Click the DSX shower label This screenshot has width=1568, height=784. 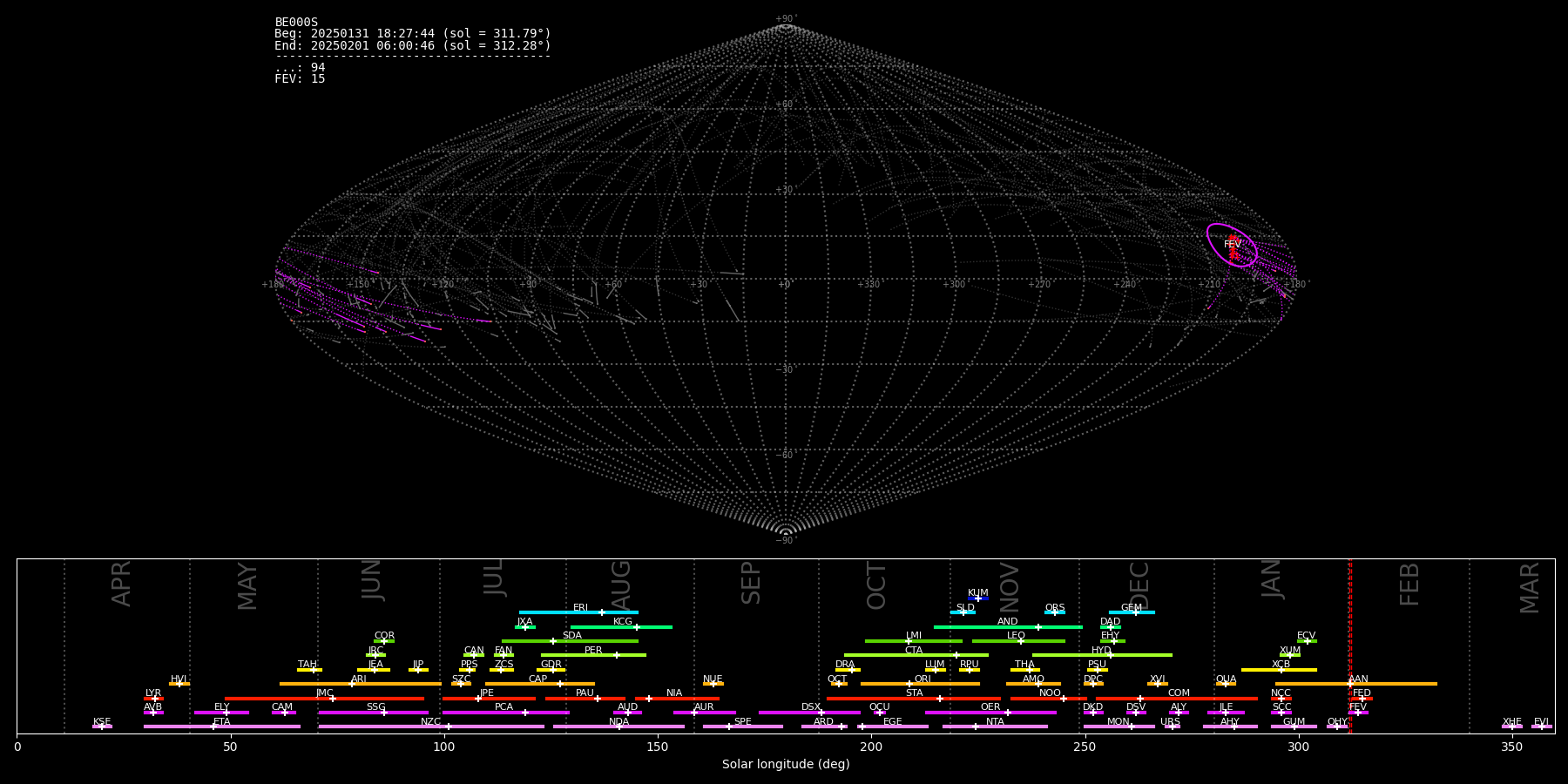tap(811, 707)
